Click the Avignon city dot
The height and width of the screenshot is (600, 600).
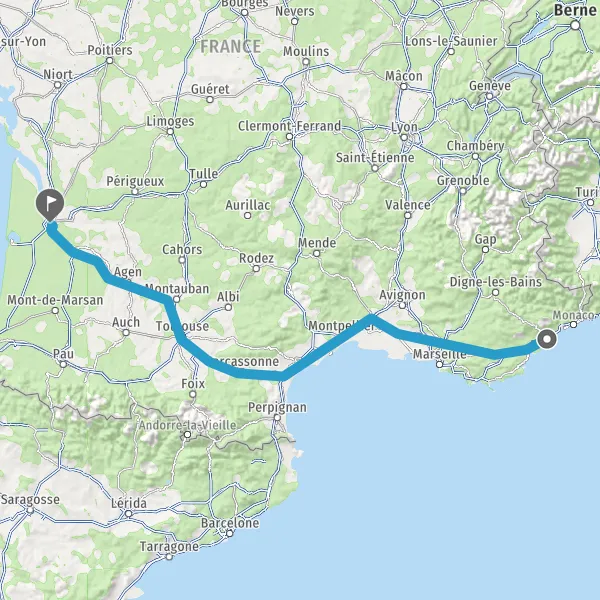[402, 306]
